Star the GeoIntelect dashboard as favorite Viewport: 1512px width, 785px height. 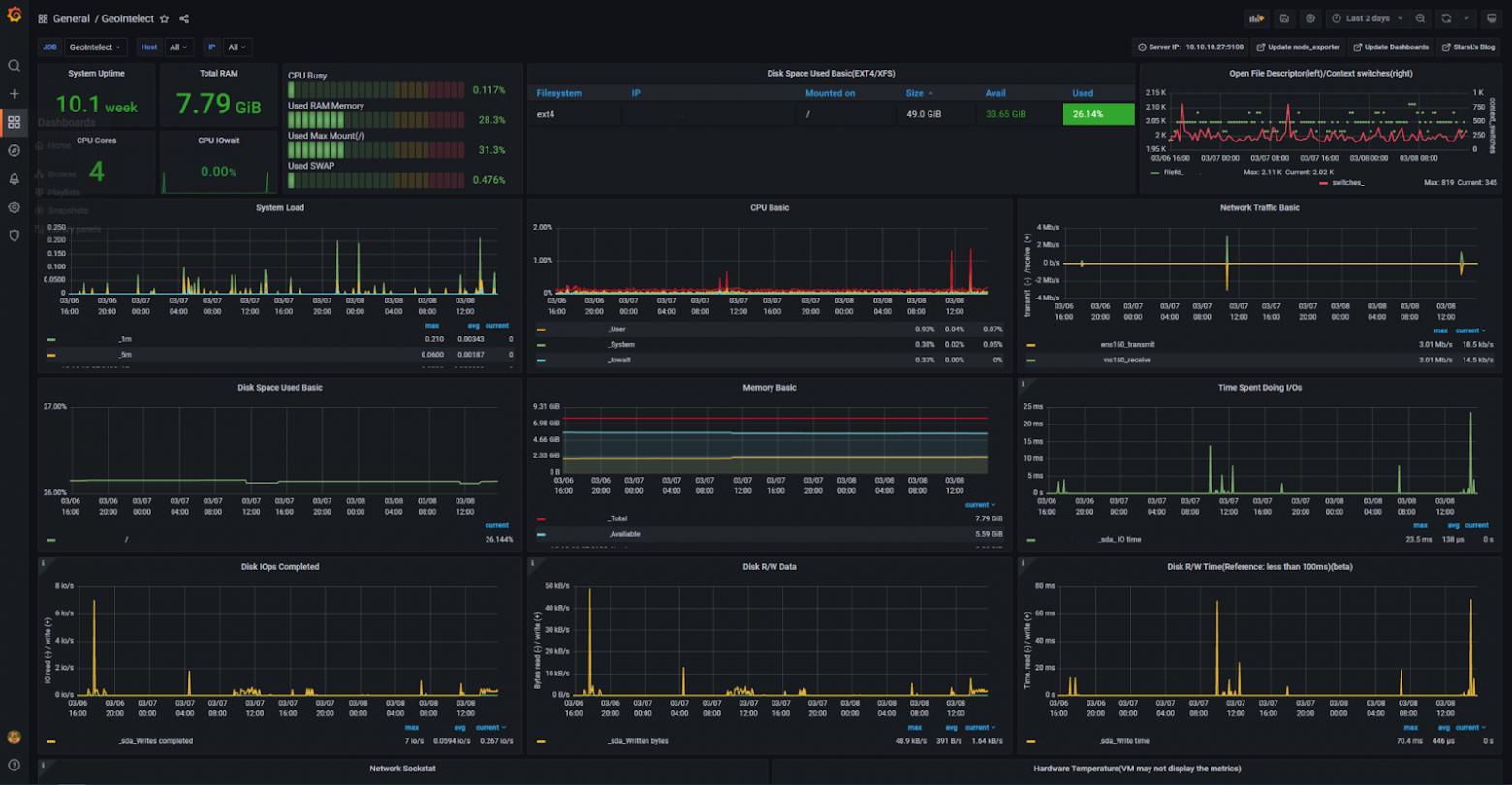coord(164,18)
